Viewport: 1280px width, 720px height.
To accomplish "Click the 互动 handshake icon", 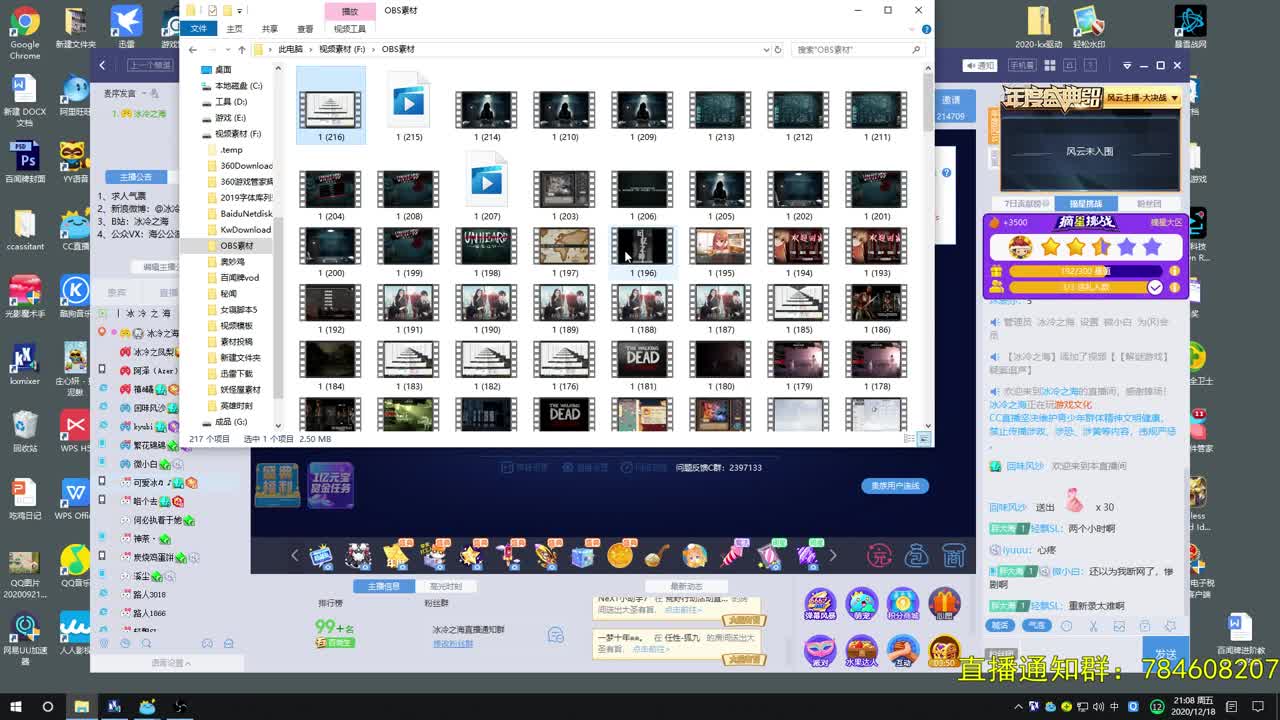I will click(x=902, y=652).
